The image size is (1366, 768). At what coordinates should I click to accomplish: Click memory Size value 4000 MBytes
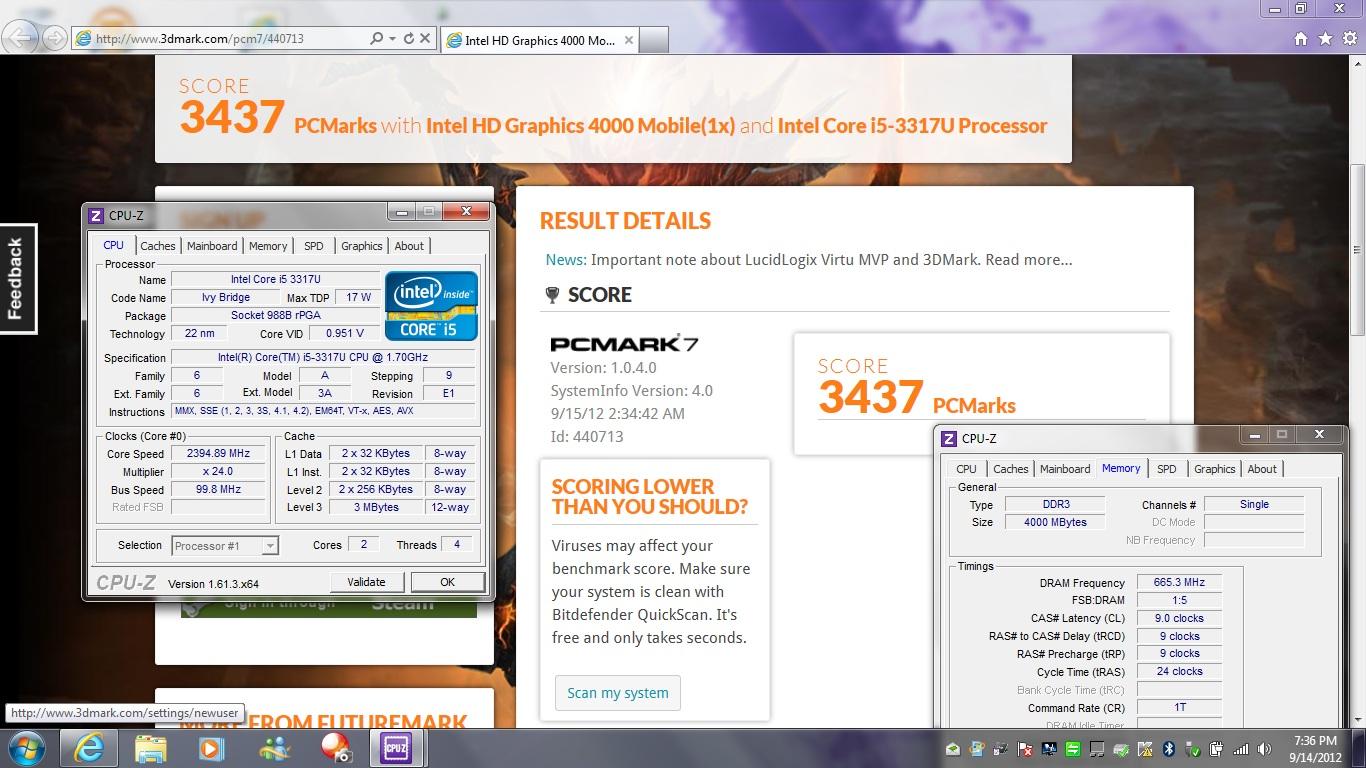point(1055,523)
